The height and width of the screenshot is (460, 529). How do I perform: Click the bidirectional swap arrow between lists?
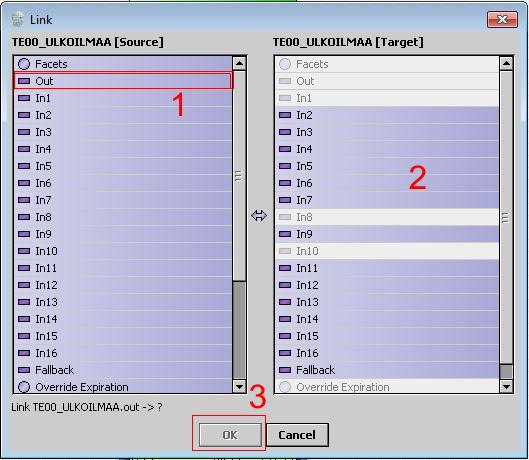(x=259, y=215)
